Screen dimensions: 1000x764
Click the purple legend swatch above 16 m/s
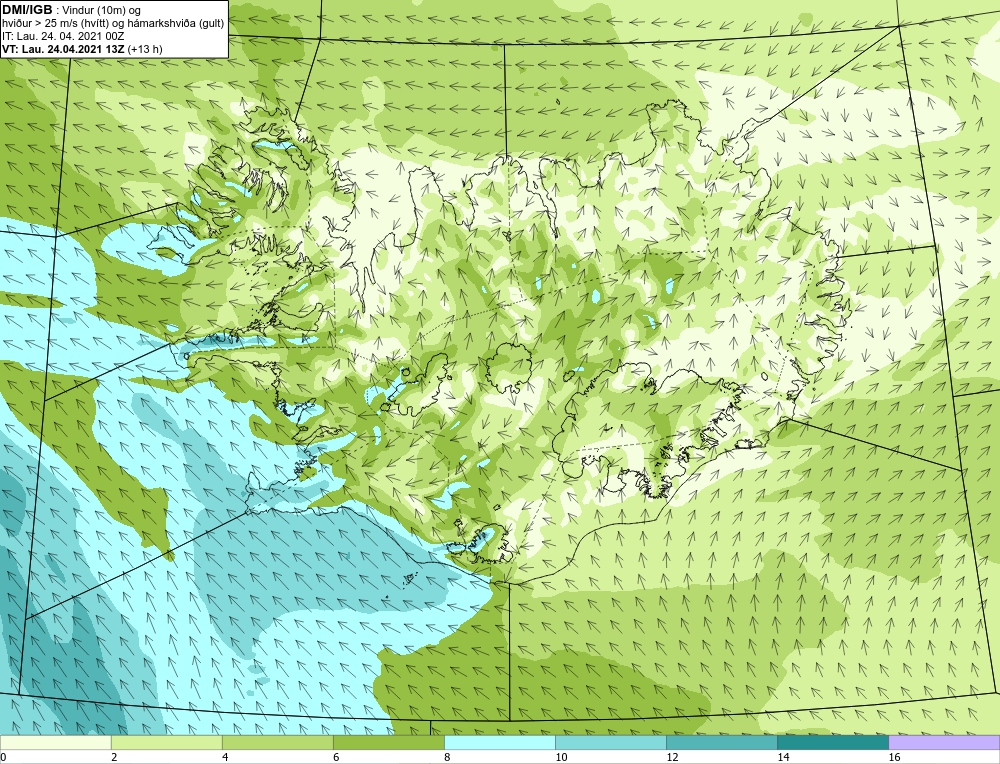[x=944, y=742]
